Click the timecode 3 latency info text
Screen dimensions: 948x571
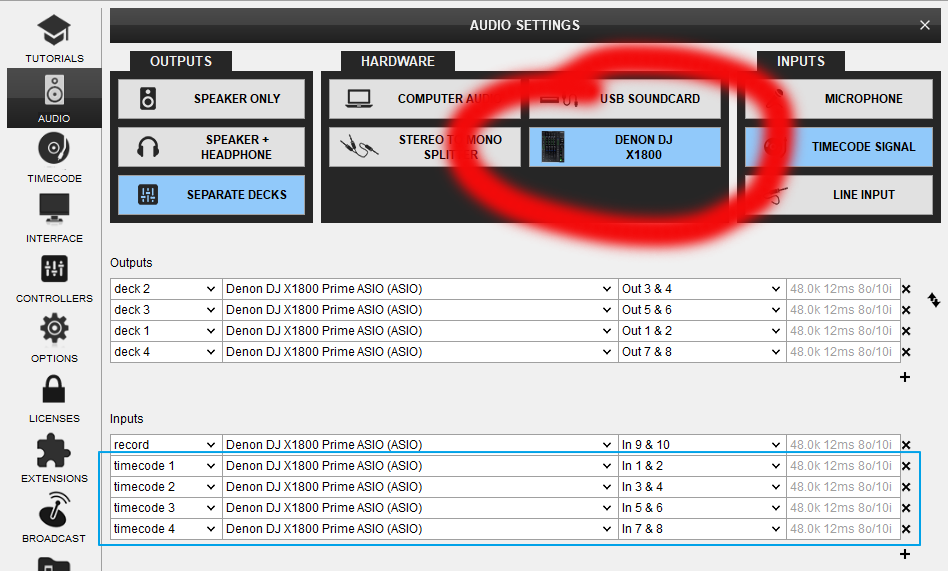tap(840, 507)
